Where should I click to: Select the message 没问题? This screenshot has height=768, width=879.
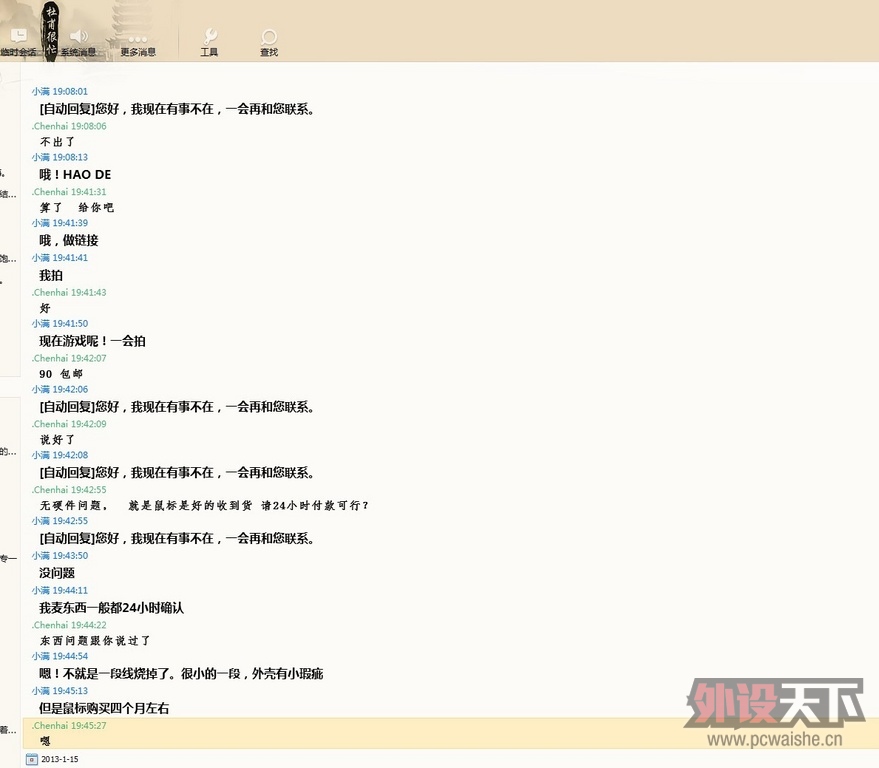tap(57, 573)
